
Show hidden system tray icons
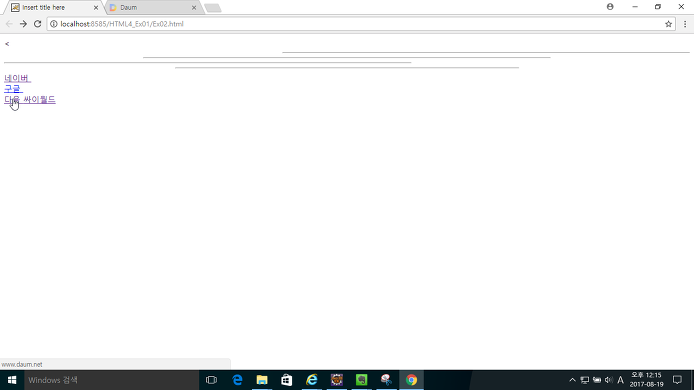click(x=572, y=380)
